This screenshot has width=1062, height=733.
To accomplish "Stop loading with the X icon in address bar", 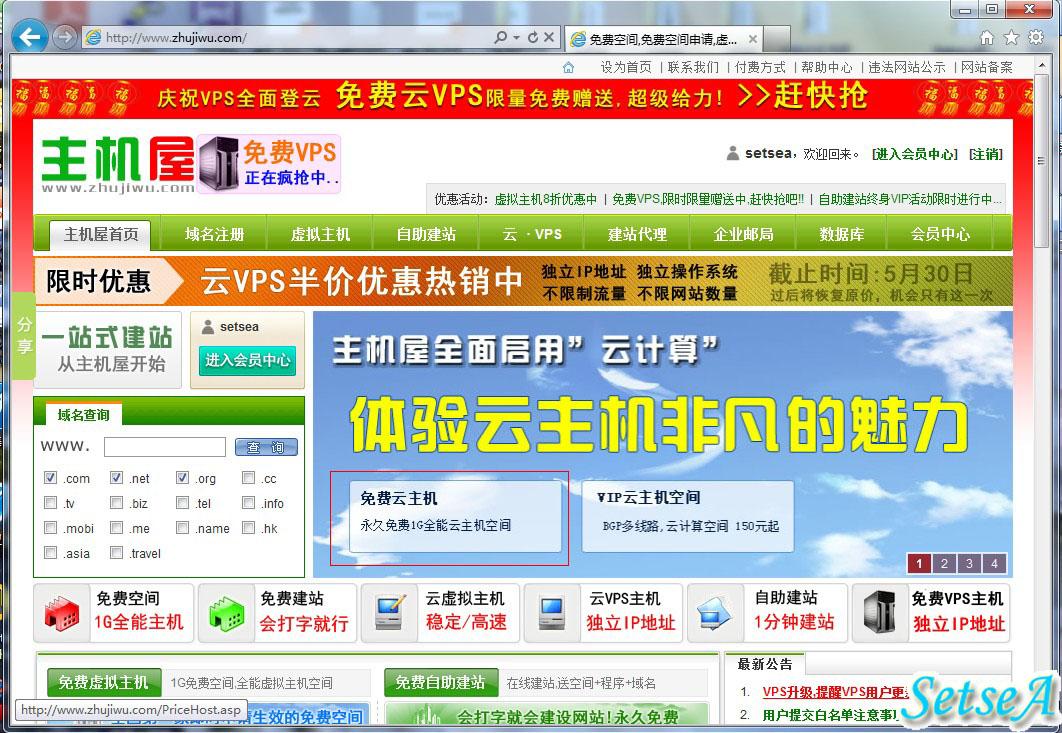I will 549,37.
